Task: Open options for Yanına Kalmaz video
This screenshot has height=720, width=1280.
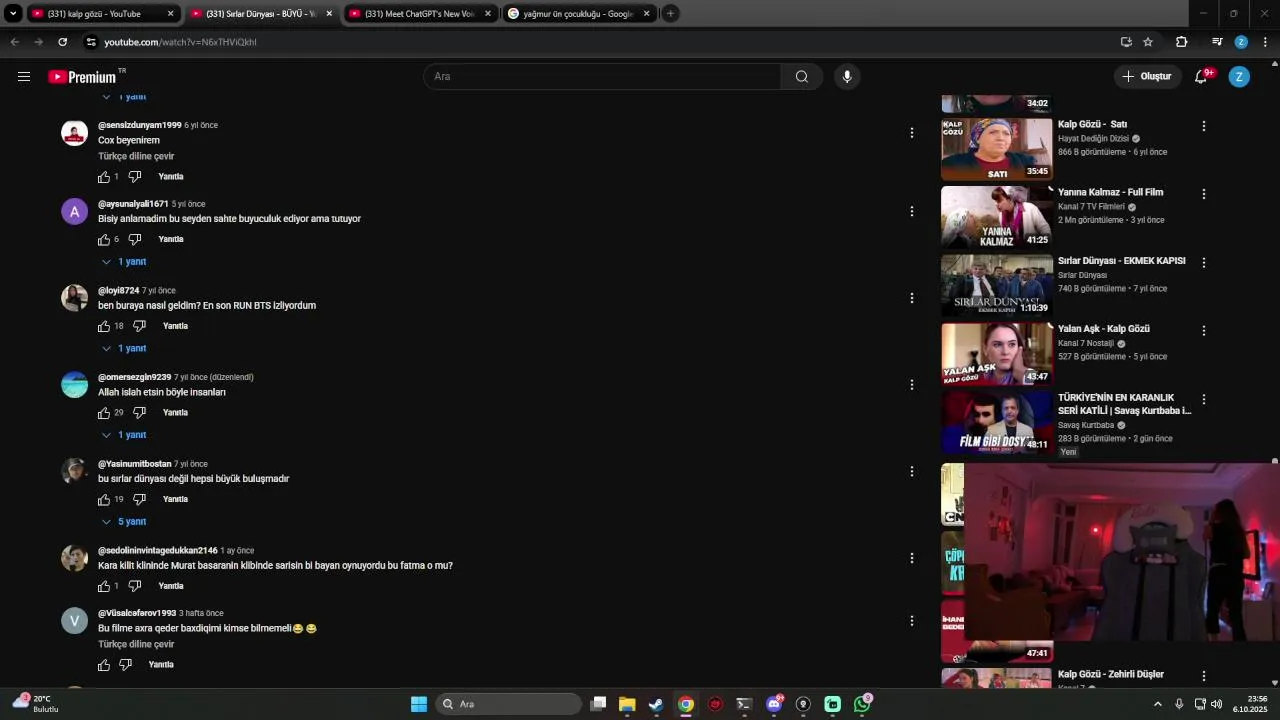Action: (1204, 194)
